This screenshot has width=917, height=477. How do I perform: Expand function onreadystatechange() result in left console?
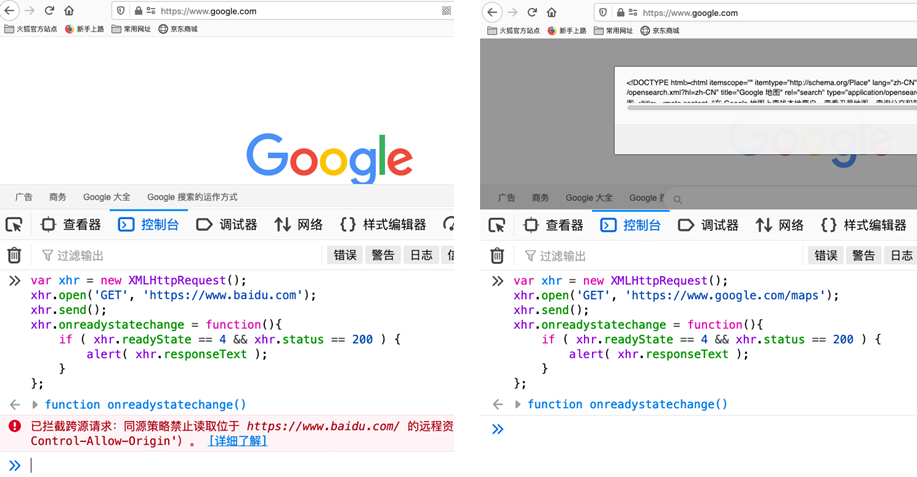click(x=35, y=405)
